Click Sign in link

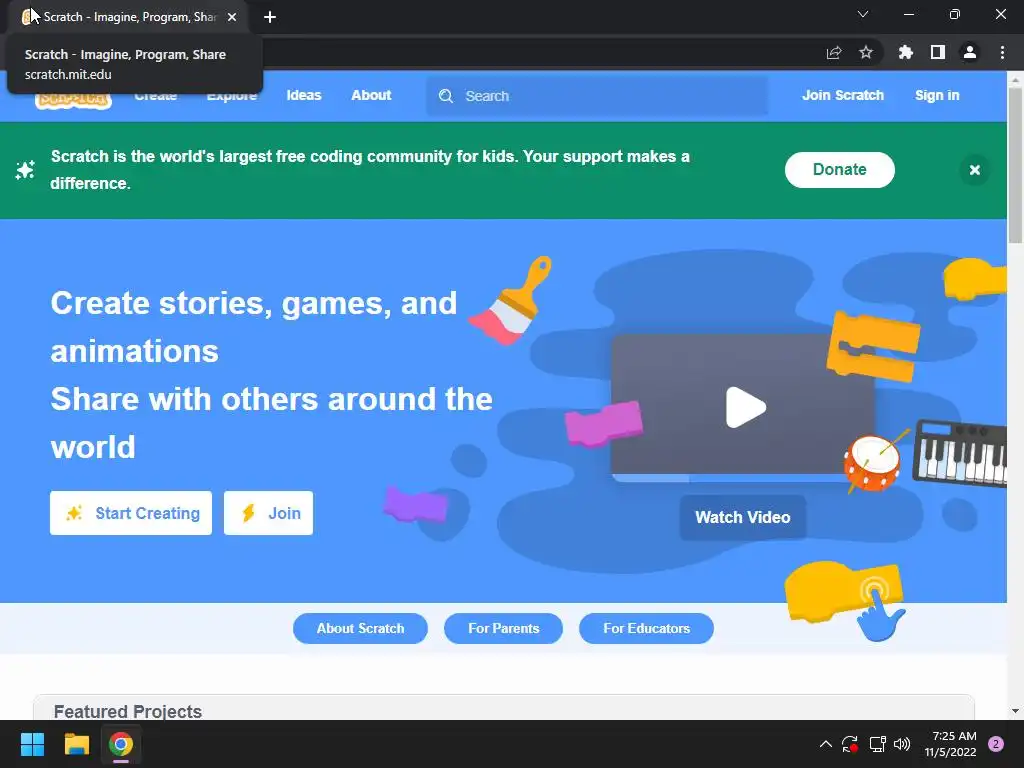tap(937, 95)
